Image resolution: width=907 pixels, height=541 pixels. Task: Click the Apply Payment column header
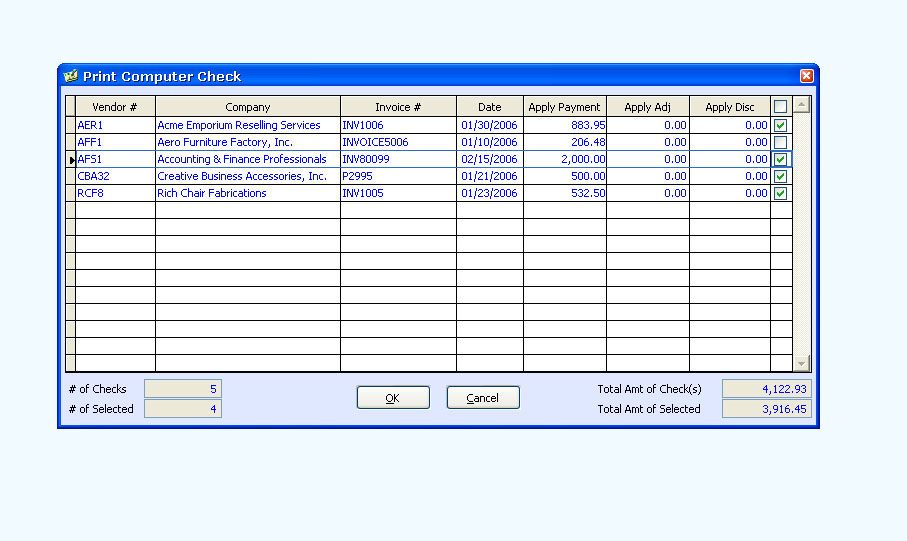[x=564, y=107]
